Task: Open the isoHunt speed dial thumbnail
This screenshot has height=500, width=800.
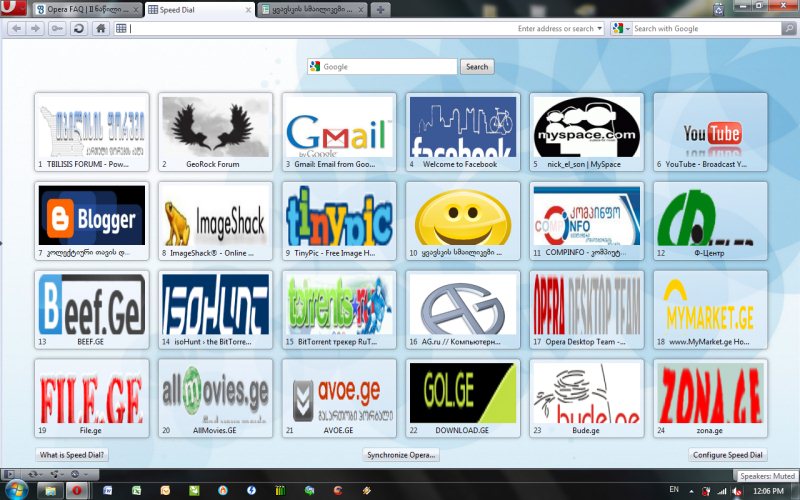Action: [215, 309]
